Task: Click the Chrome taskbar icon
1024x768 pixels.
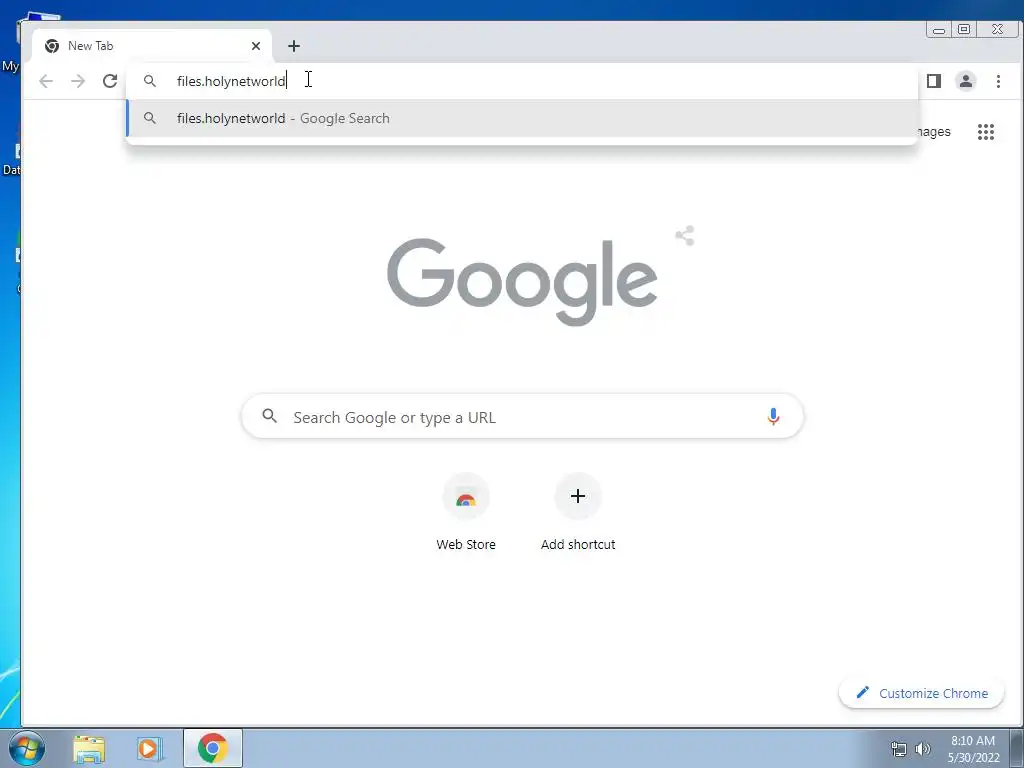Action: click(213, 748)
